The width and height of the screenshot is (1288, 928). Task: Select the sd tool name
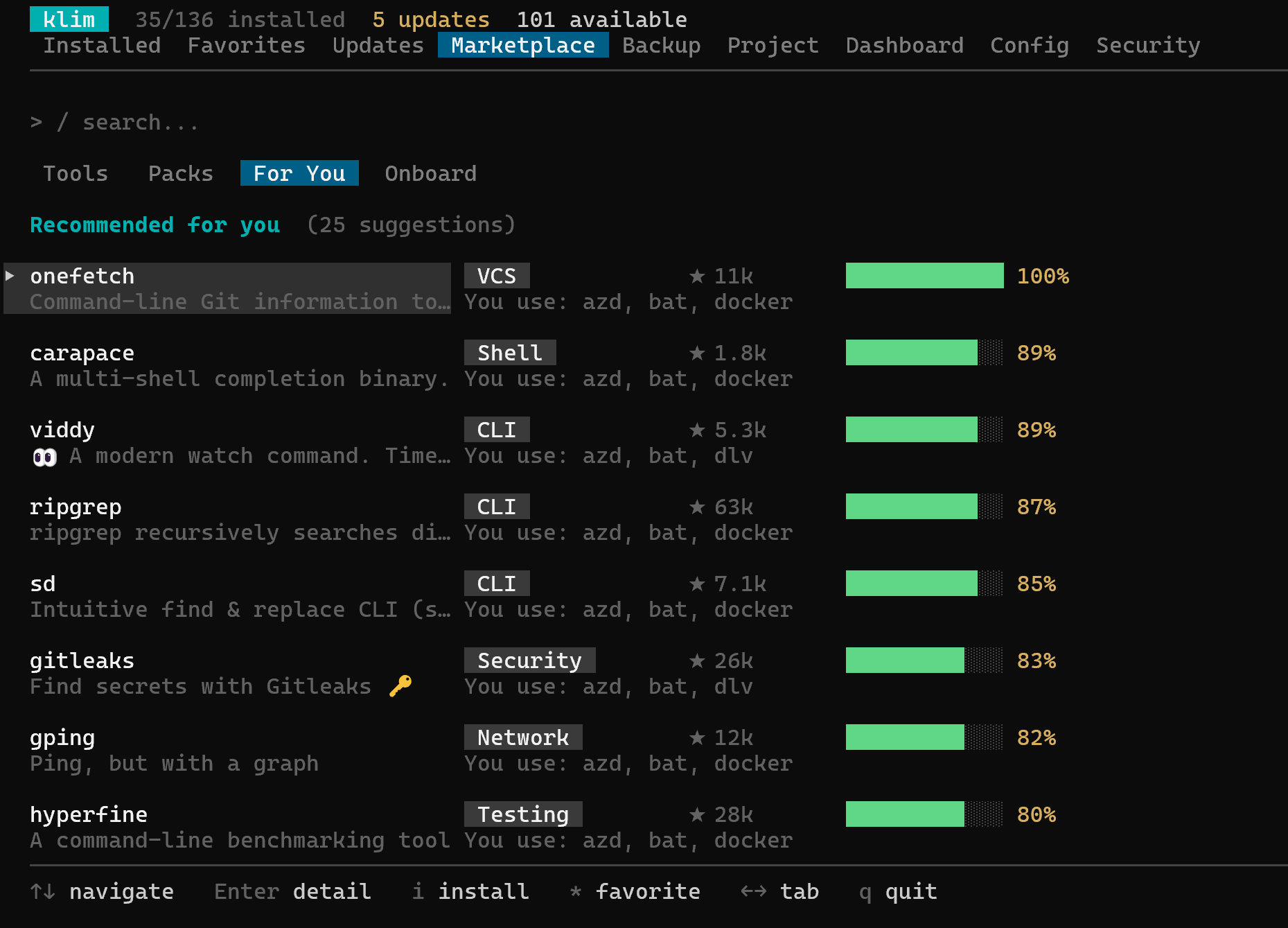tap(43, 584)
